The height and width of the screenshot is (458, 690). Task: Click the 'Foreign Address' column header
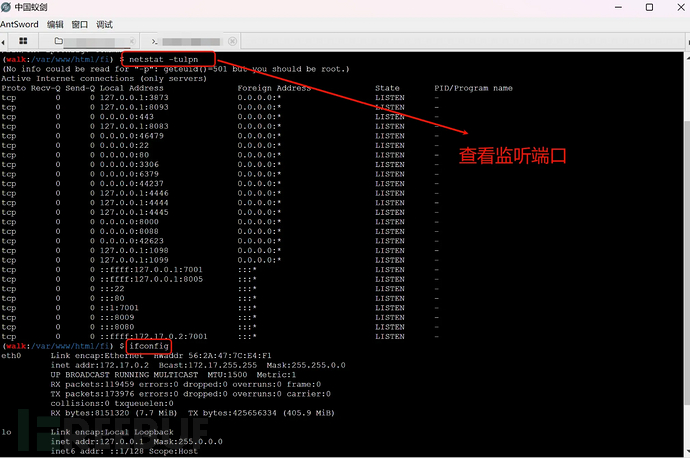[274, 88]
